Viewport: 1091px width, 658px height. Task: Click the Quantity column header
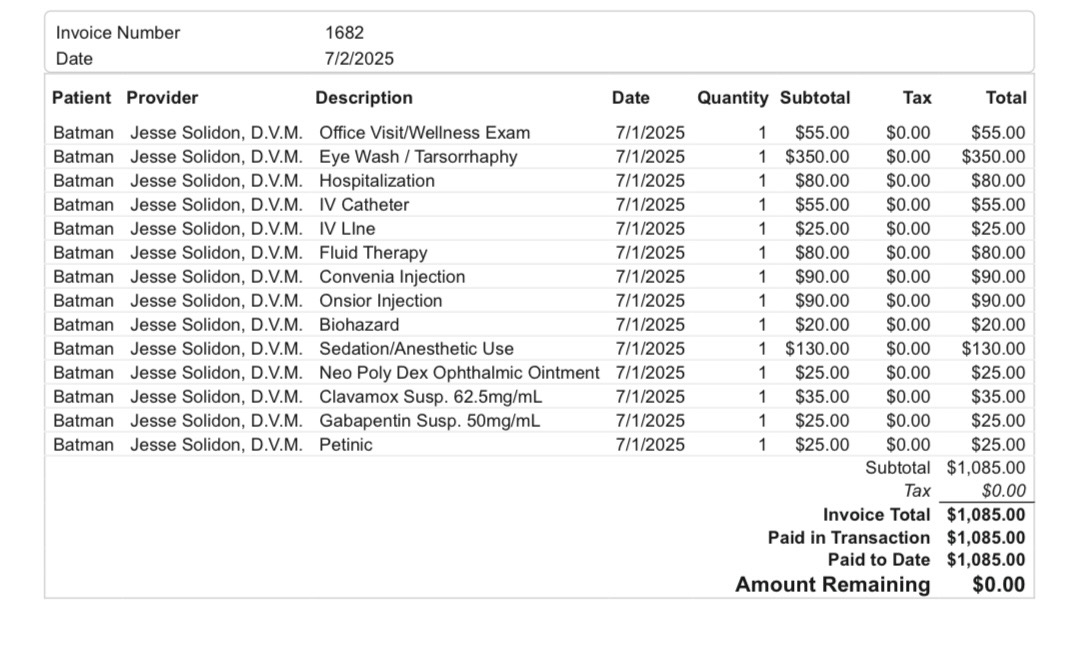coord(733,98)
